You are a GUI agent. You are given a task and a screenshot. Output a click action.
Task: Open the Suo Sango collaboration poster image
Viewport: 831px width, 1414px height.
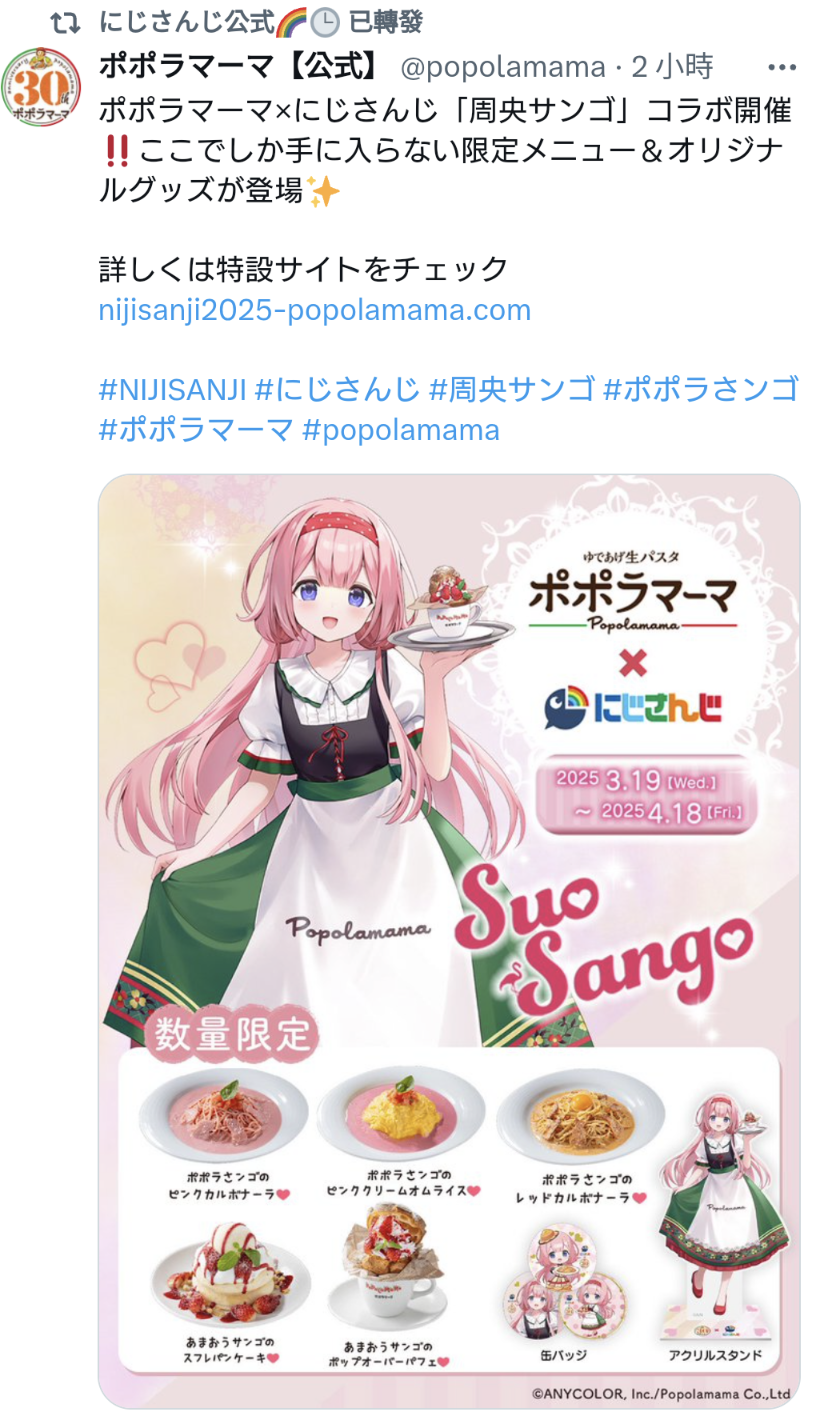tap(449, 940)
